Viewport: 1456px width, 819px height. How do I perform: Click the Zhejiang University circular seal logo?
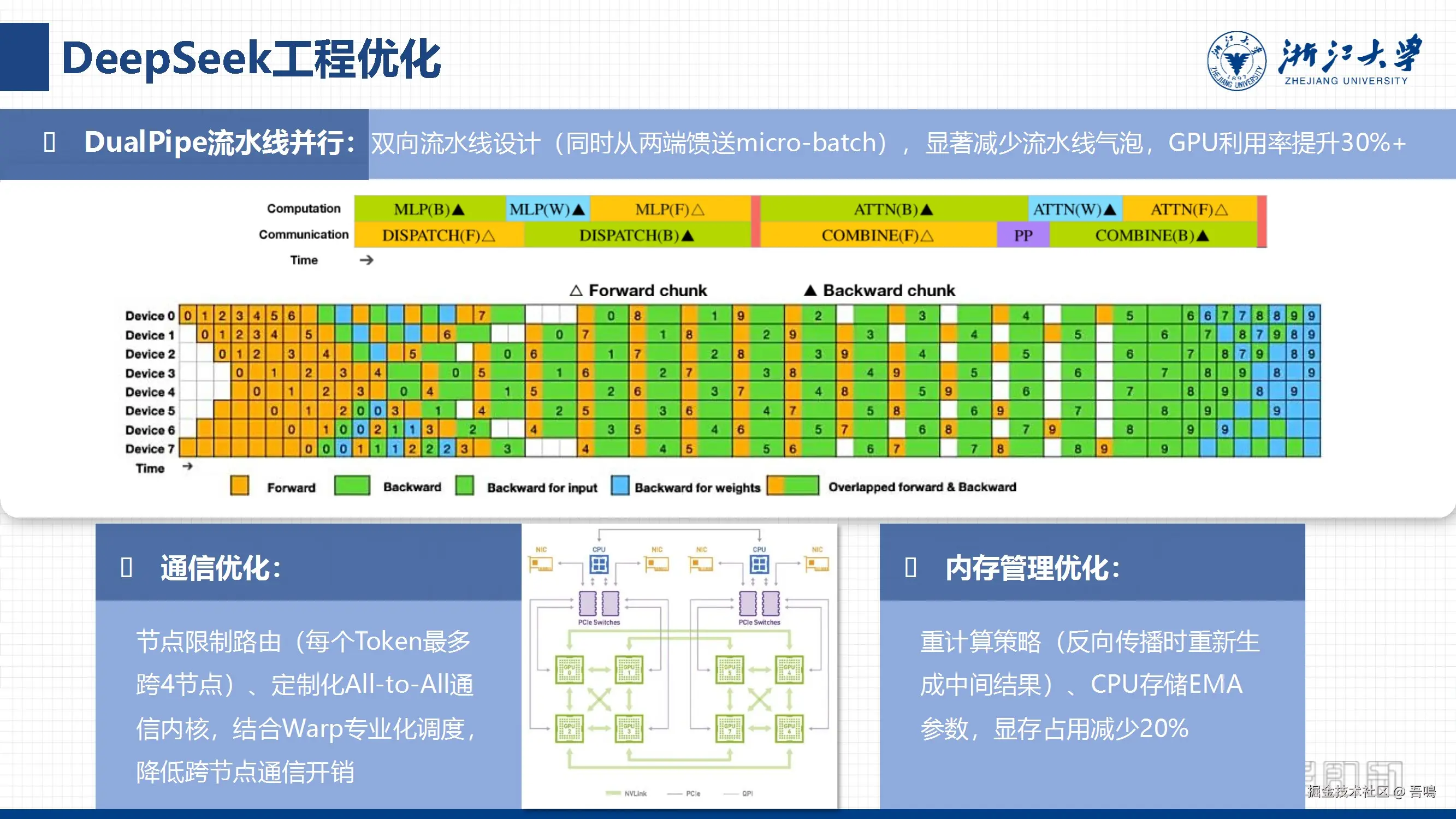[1236, 61]
